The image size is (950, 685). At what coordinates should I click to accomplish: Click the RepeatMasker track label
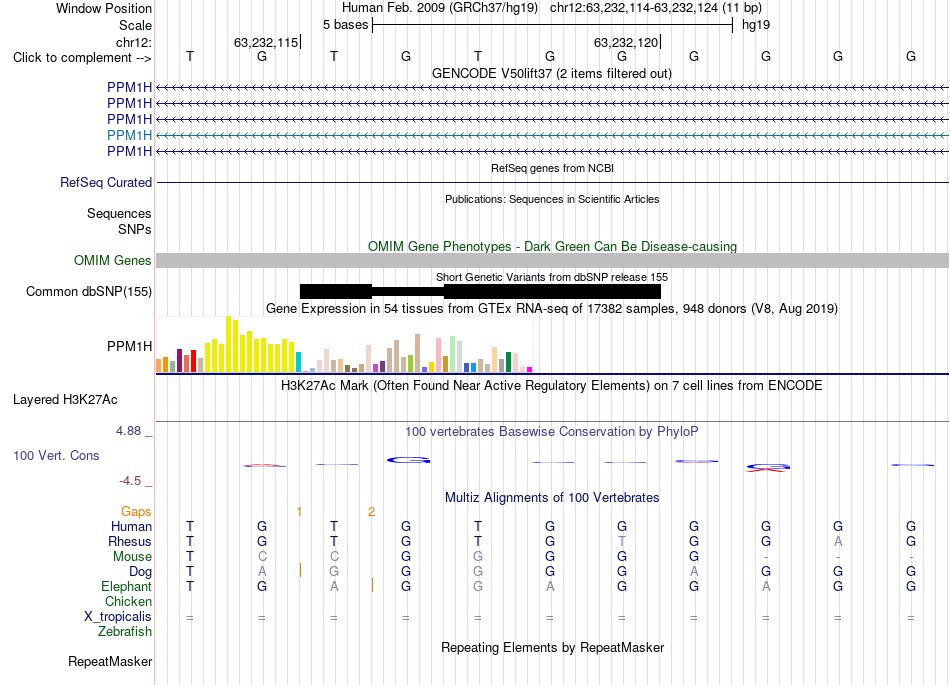click(110, 662)
